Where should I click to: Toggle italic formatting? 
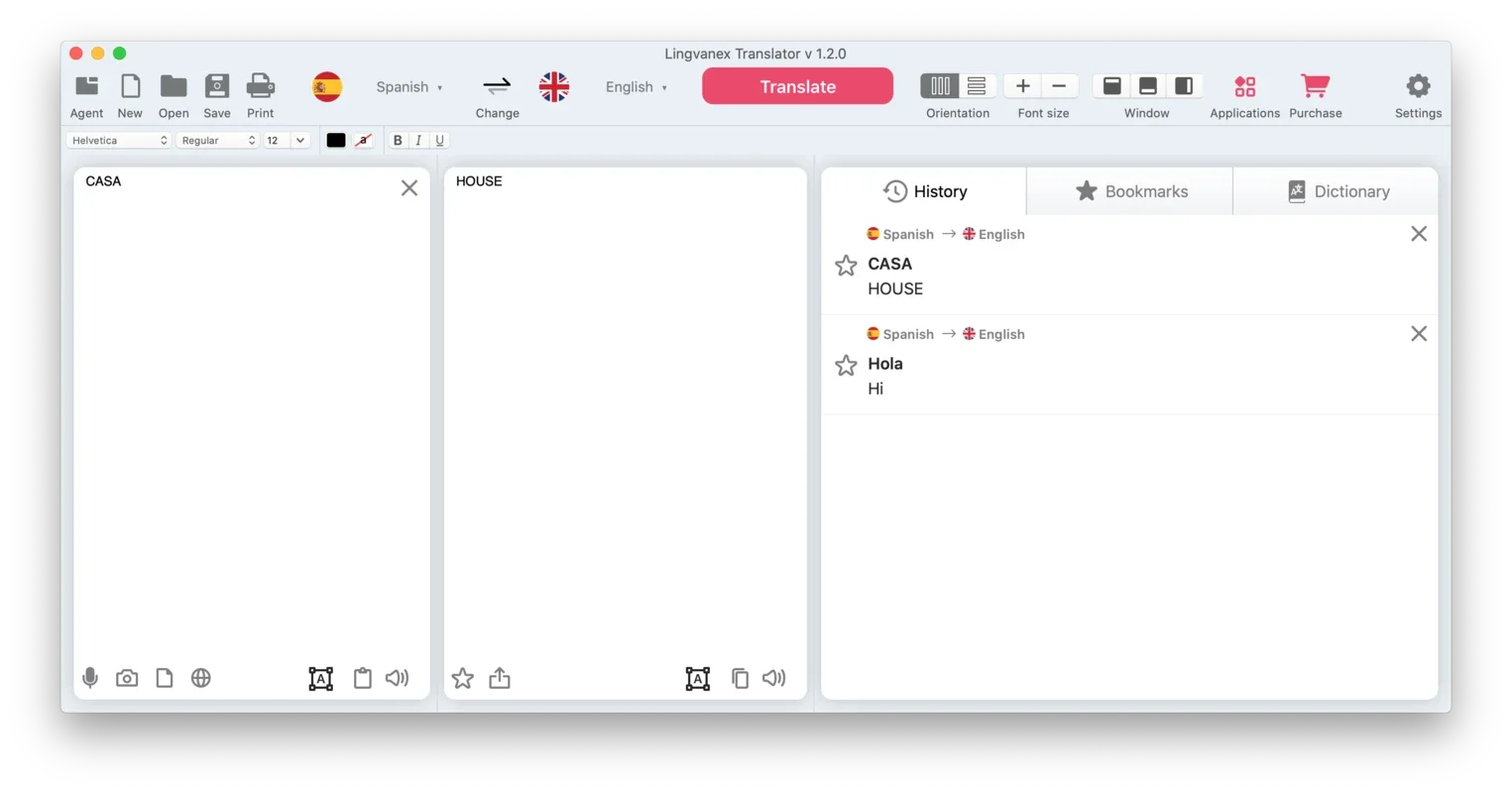418,141
